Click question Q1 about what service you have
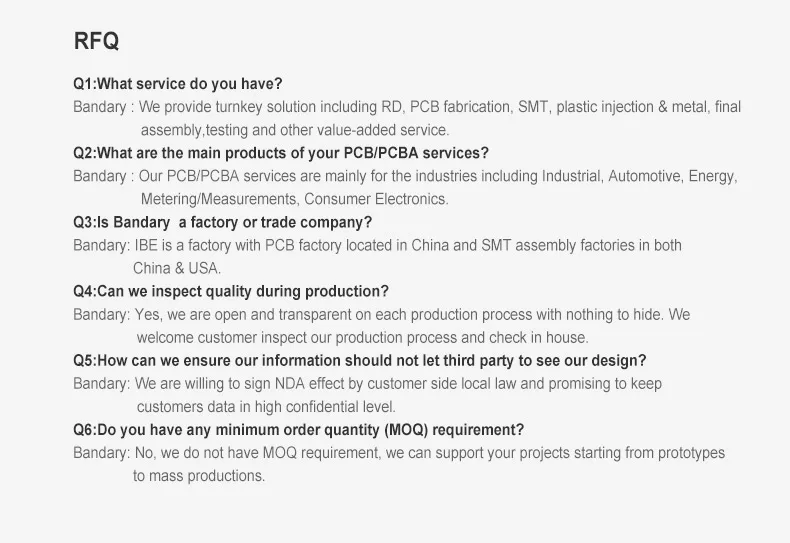Screen dimensions: 790x543 point(178,84)
